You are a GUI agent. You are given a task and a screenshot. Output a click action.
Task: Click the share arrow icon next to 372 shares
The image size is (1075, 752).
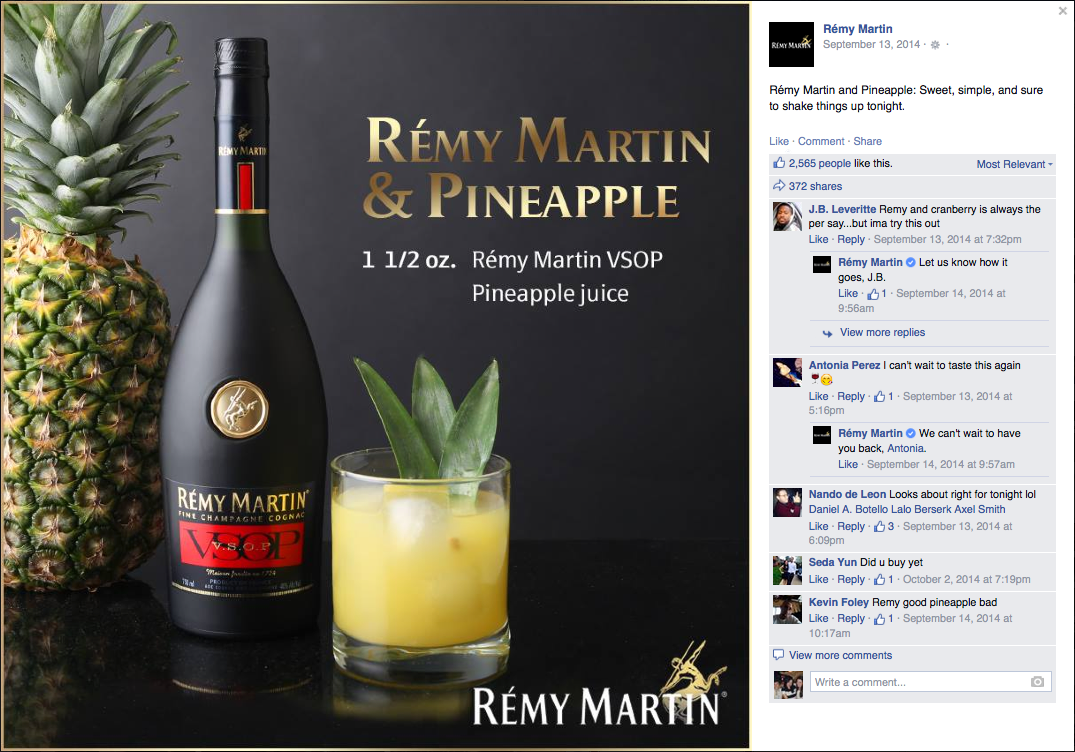(779, 186)
